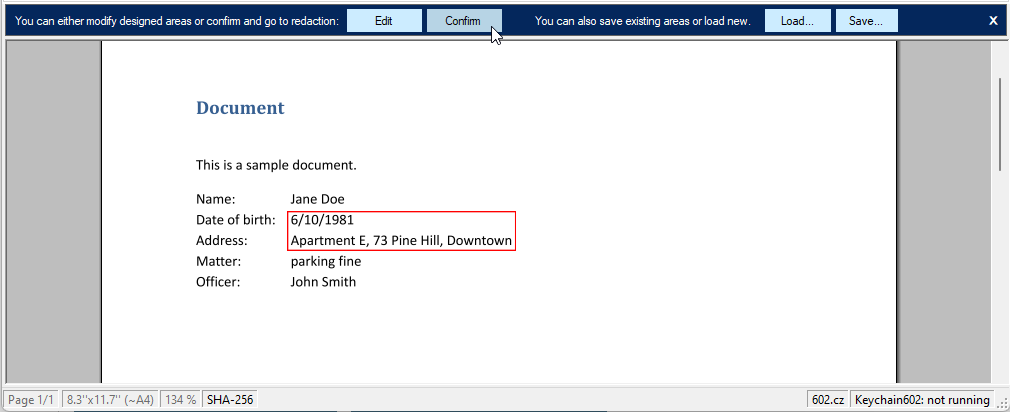Save existing areas with Save... button
This screenshot has height=412, width=1010.
tap(866, 21)
